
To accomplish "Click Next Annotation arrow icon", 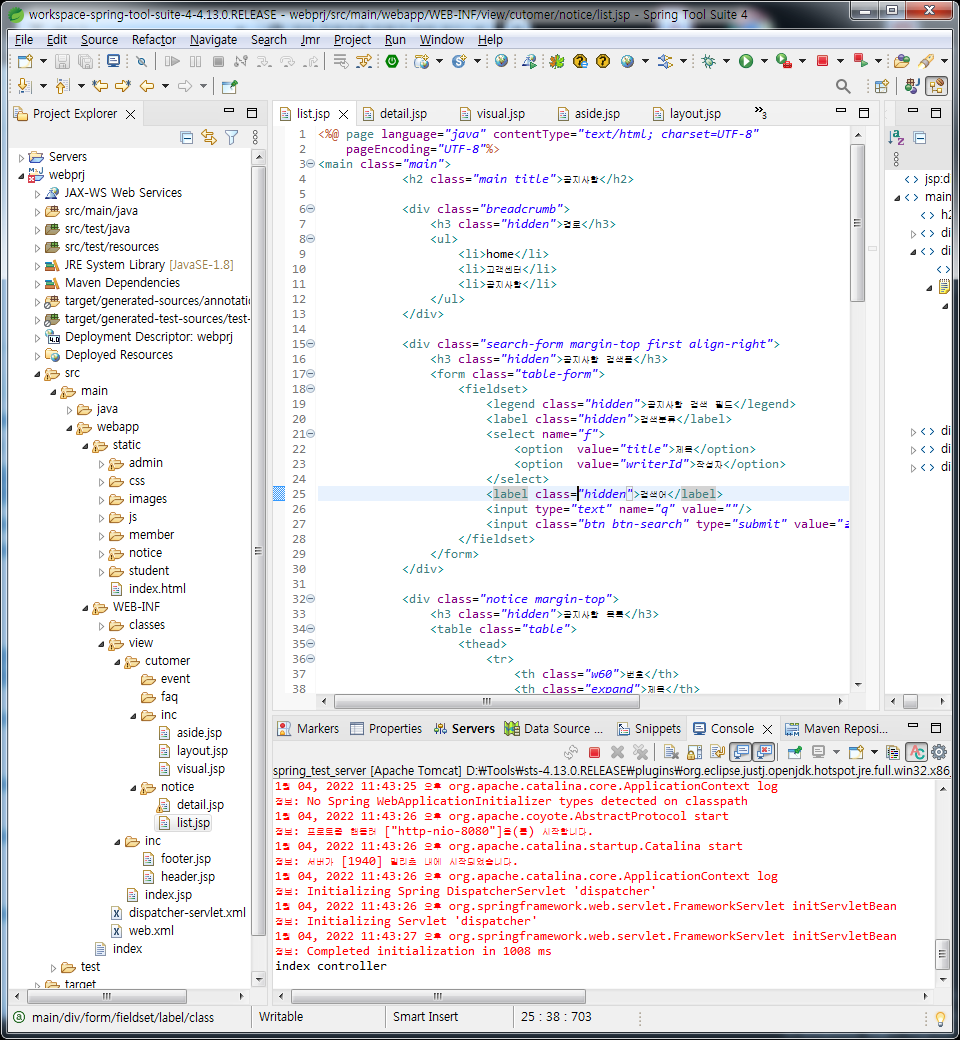I will click(x=24, y=86).
